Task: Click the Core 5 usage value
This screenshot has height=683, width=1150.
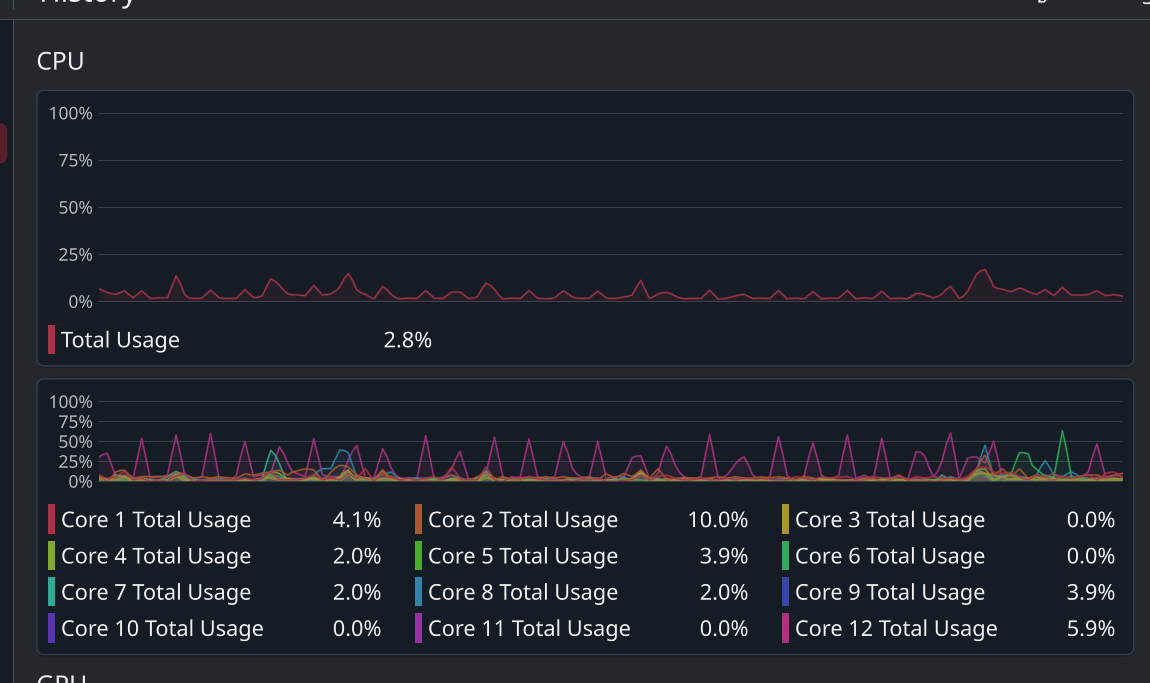Action: tap(724, 557)
